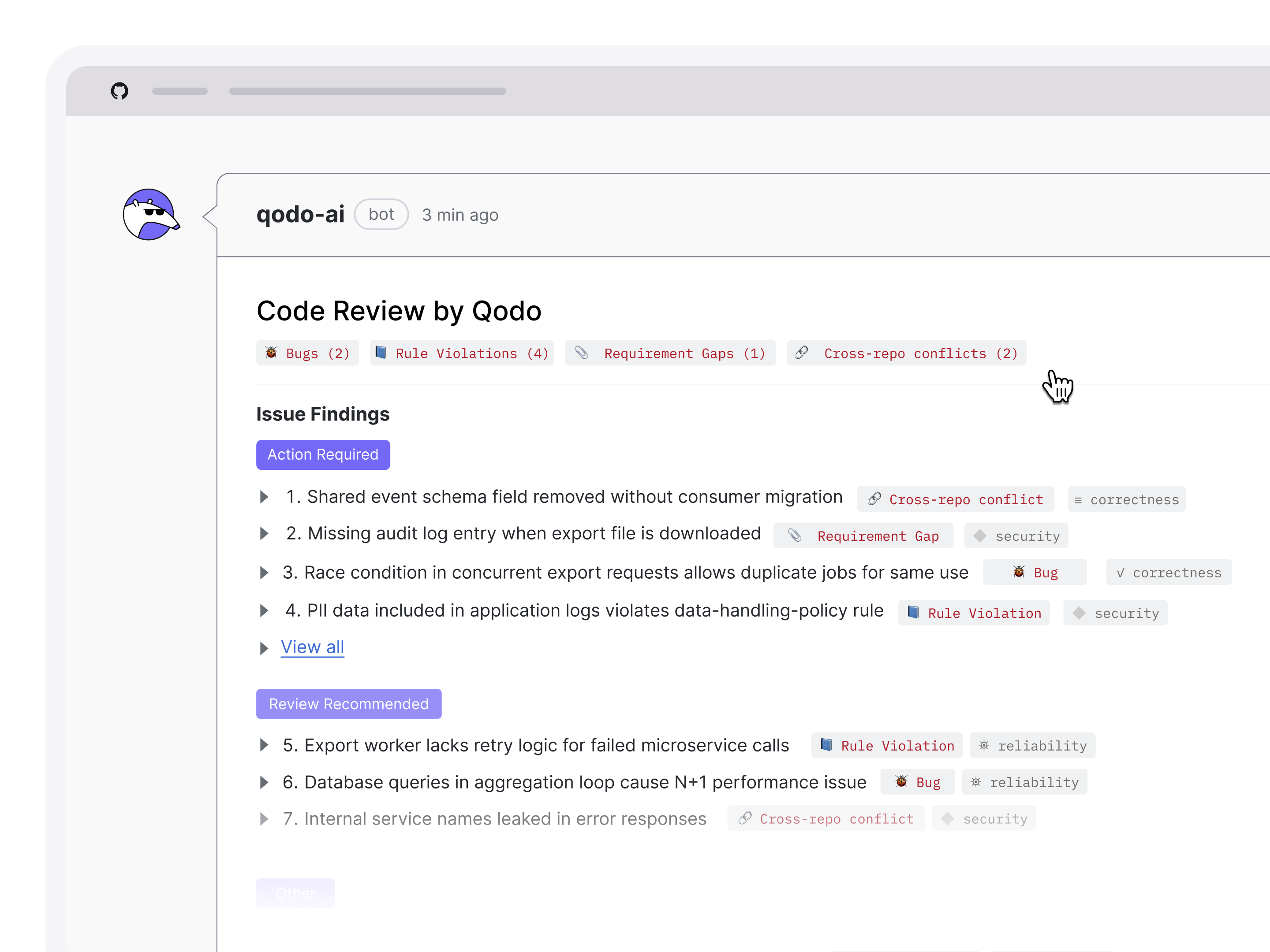The image size is (1270, 952).
Task: Click the title 'Missing audit log entry when export file is downloaded'
Action: [x=534, y=534]
